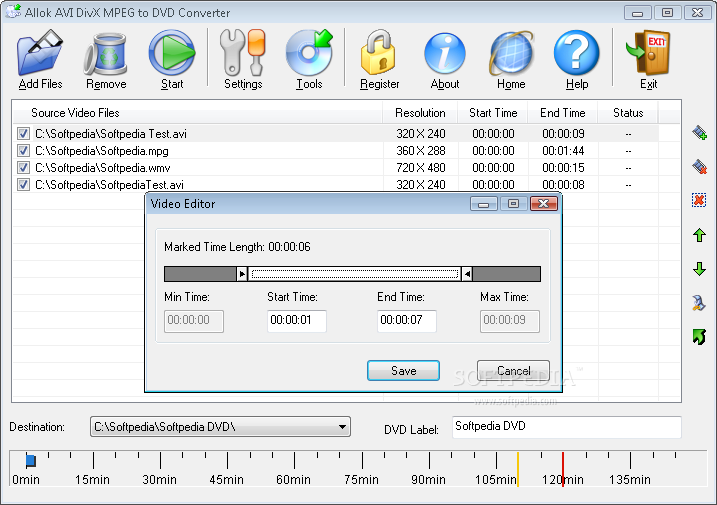Click the edit video tool sidebar icon

tap(699, 303)
